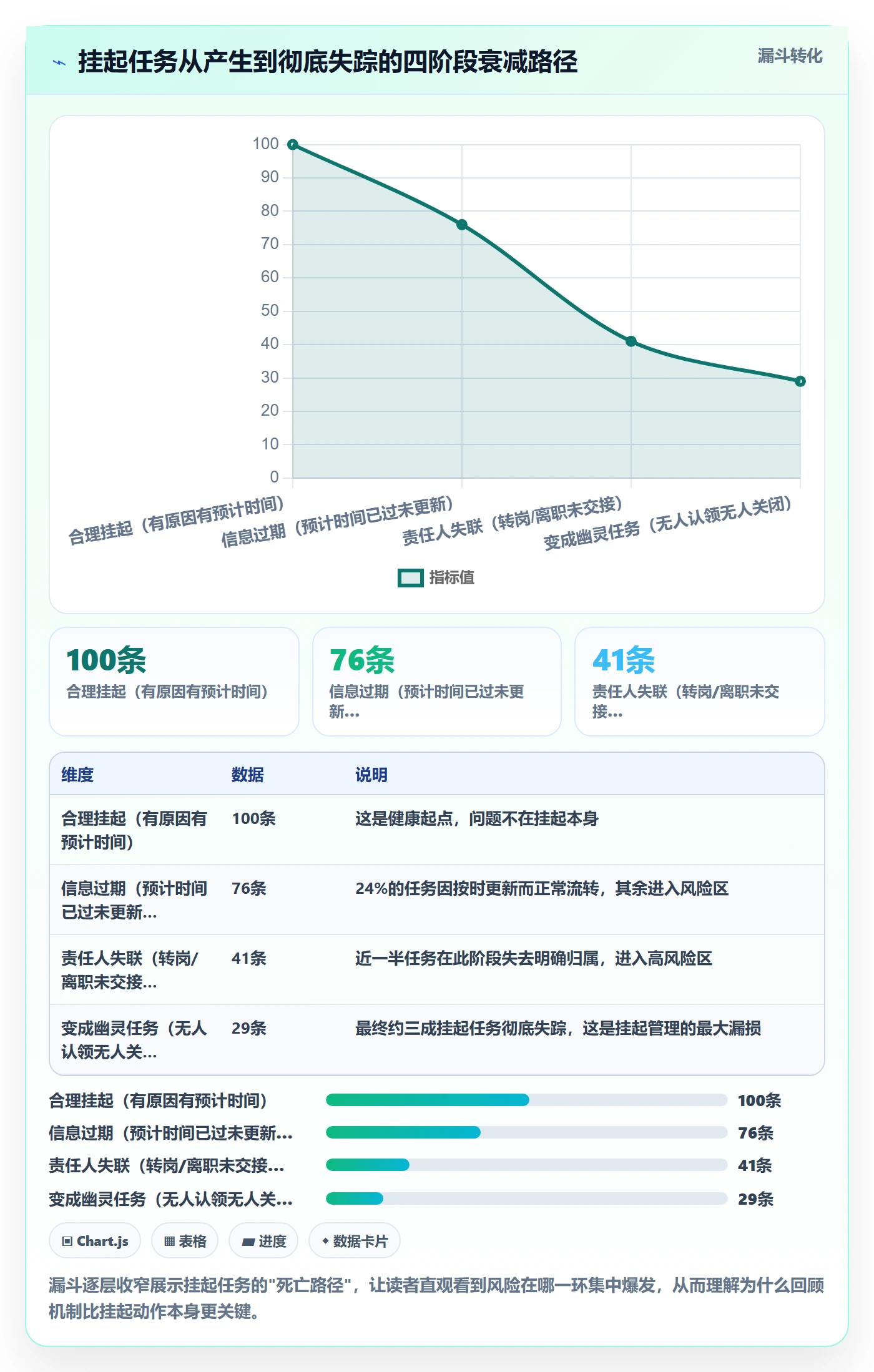Click the 29条 progress value label
The width and height of the screenshot is (874, 1372).
coord(755,1199)
